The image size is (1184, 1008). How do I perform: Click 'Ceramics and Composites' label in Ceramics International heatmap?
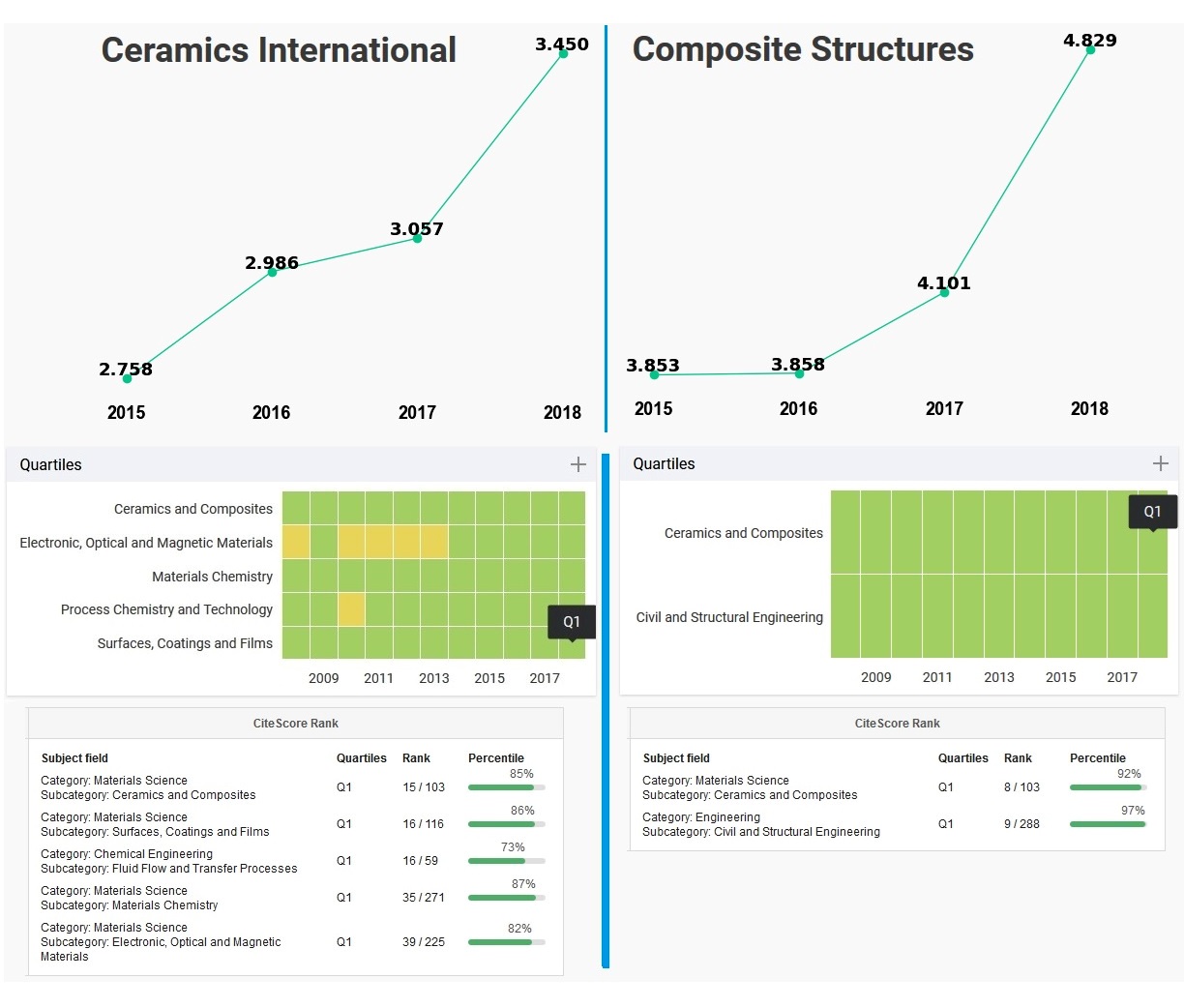193,509
